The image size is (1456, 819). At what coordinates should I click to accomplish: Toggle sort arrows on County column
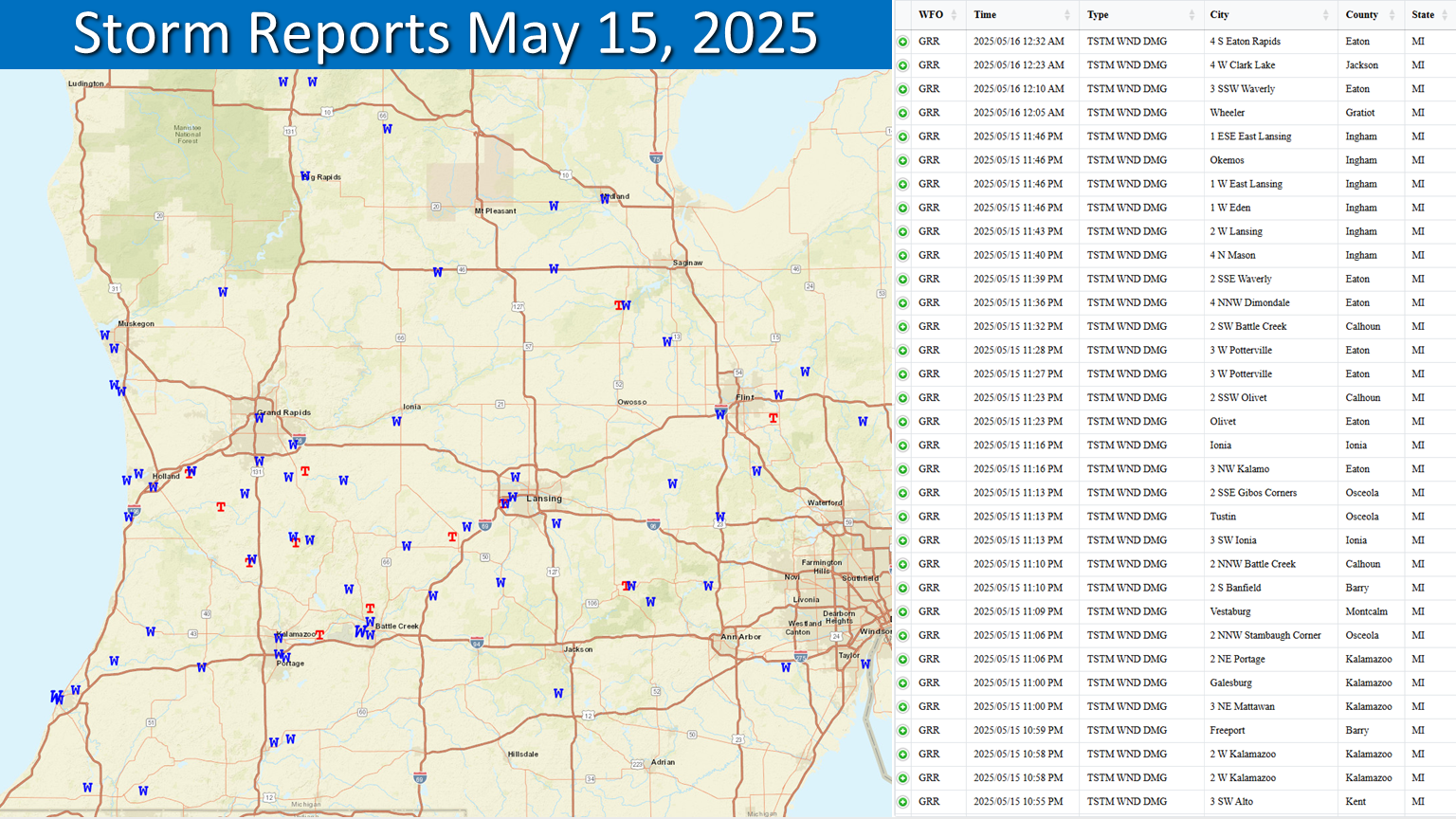pyautogui.click(x=1392, y=14)
